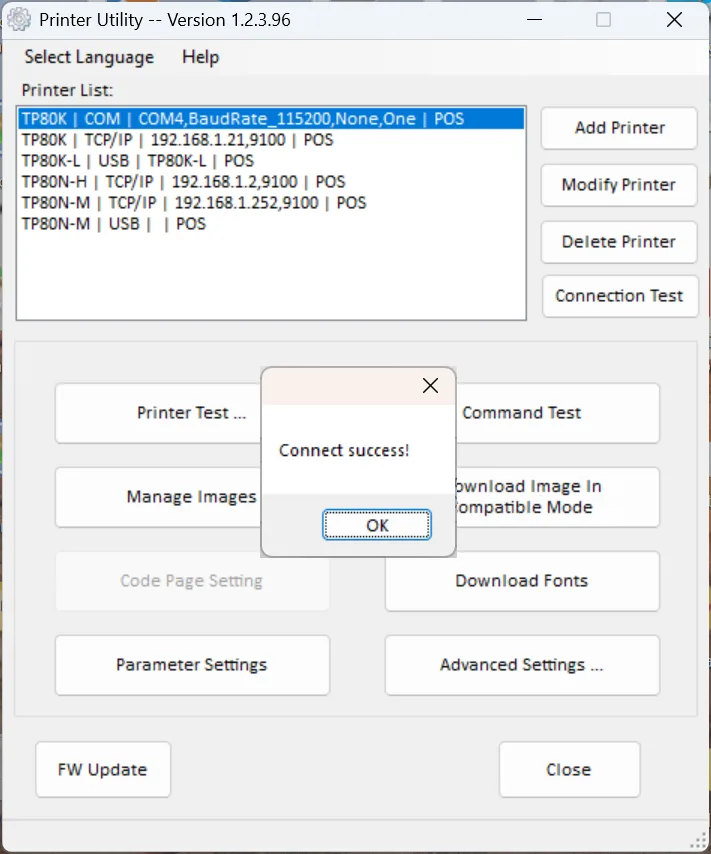Pick TP80N-M TCP/IP 192.168.1.252 printer
This screenshot has width=711, height=854.
pos(194,203)
